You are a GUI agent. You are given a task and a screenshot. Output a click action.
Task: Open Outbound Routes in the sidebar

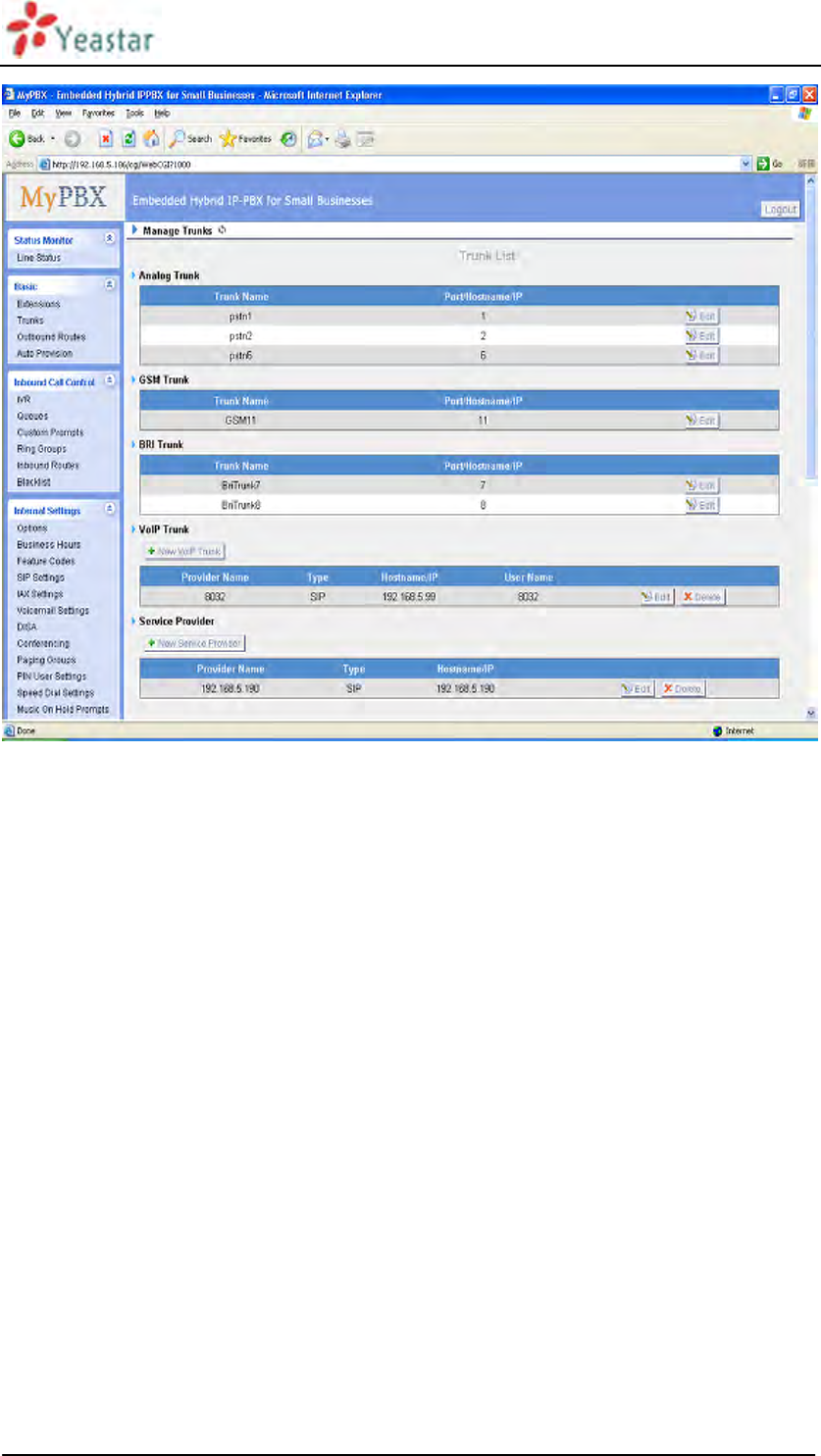click(51, 337)
